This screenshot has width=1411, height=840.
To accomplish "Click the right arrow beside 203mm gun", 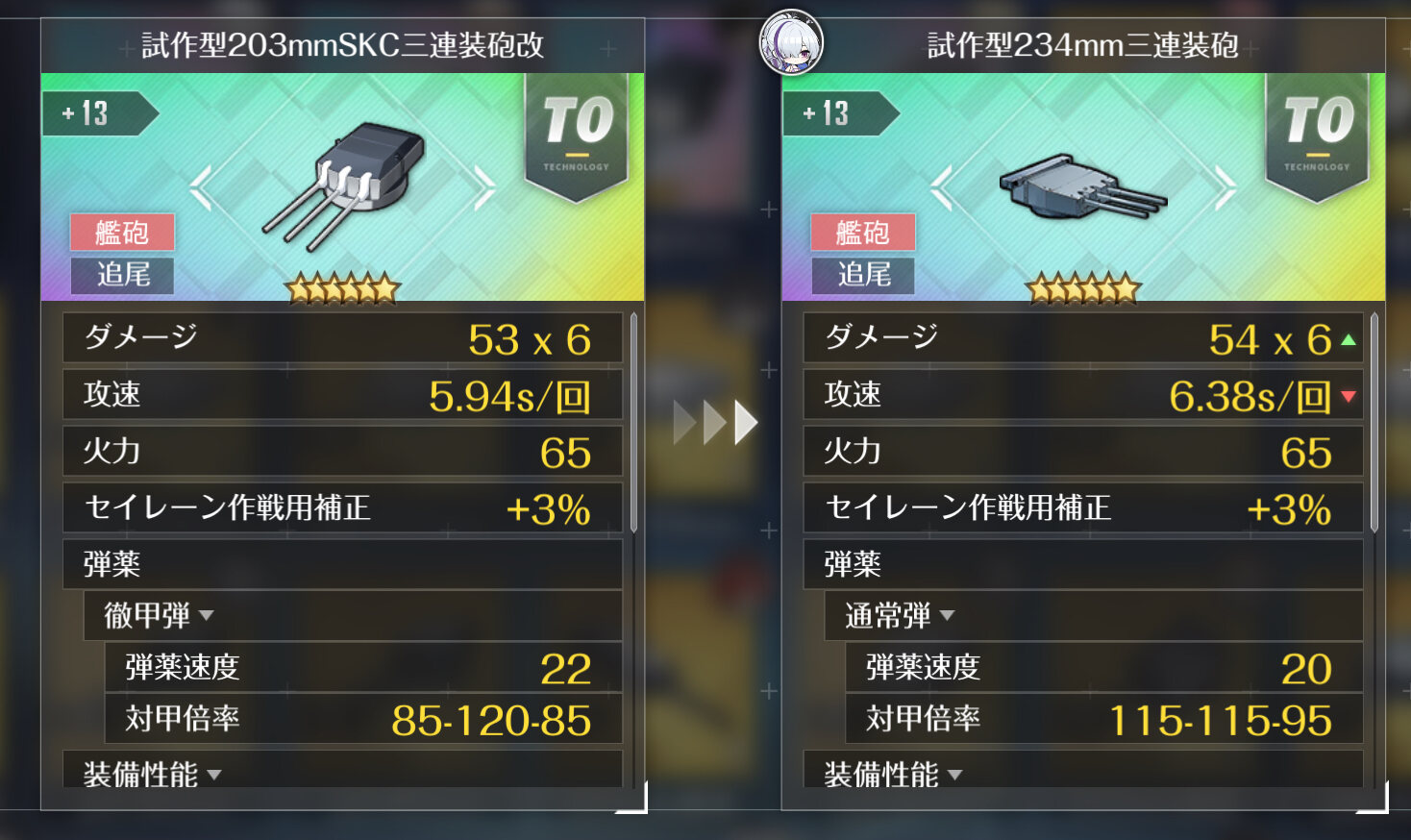I will pyautogui.click(x=484, y=187).
